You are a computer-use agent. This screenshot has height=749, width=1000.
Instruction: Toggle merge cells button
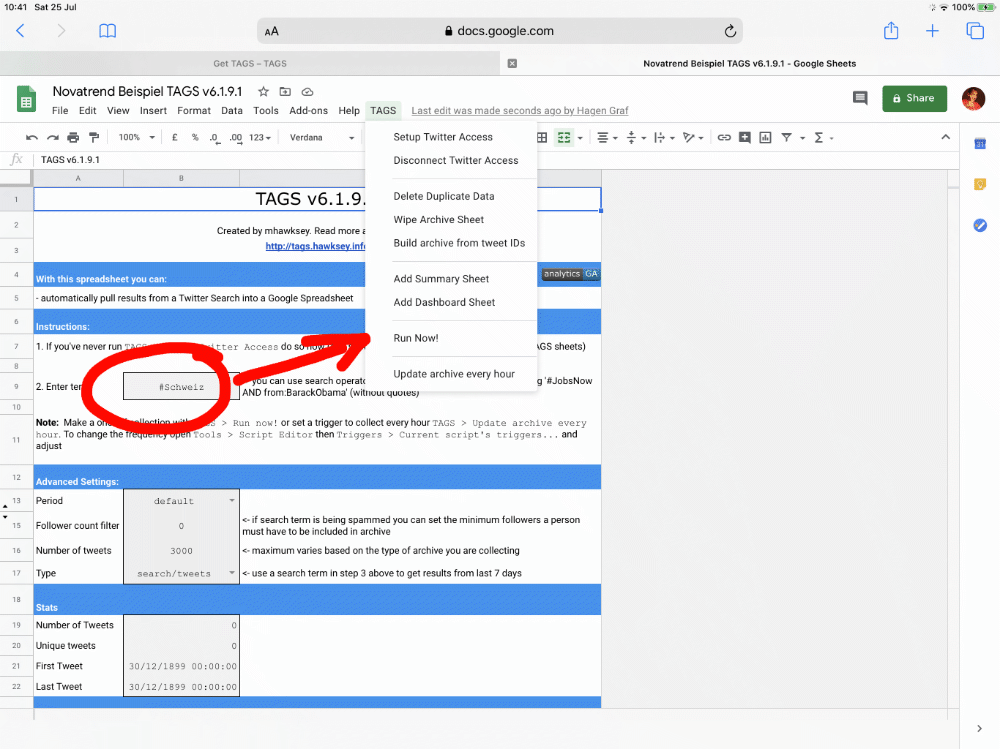pos(564,137)
